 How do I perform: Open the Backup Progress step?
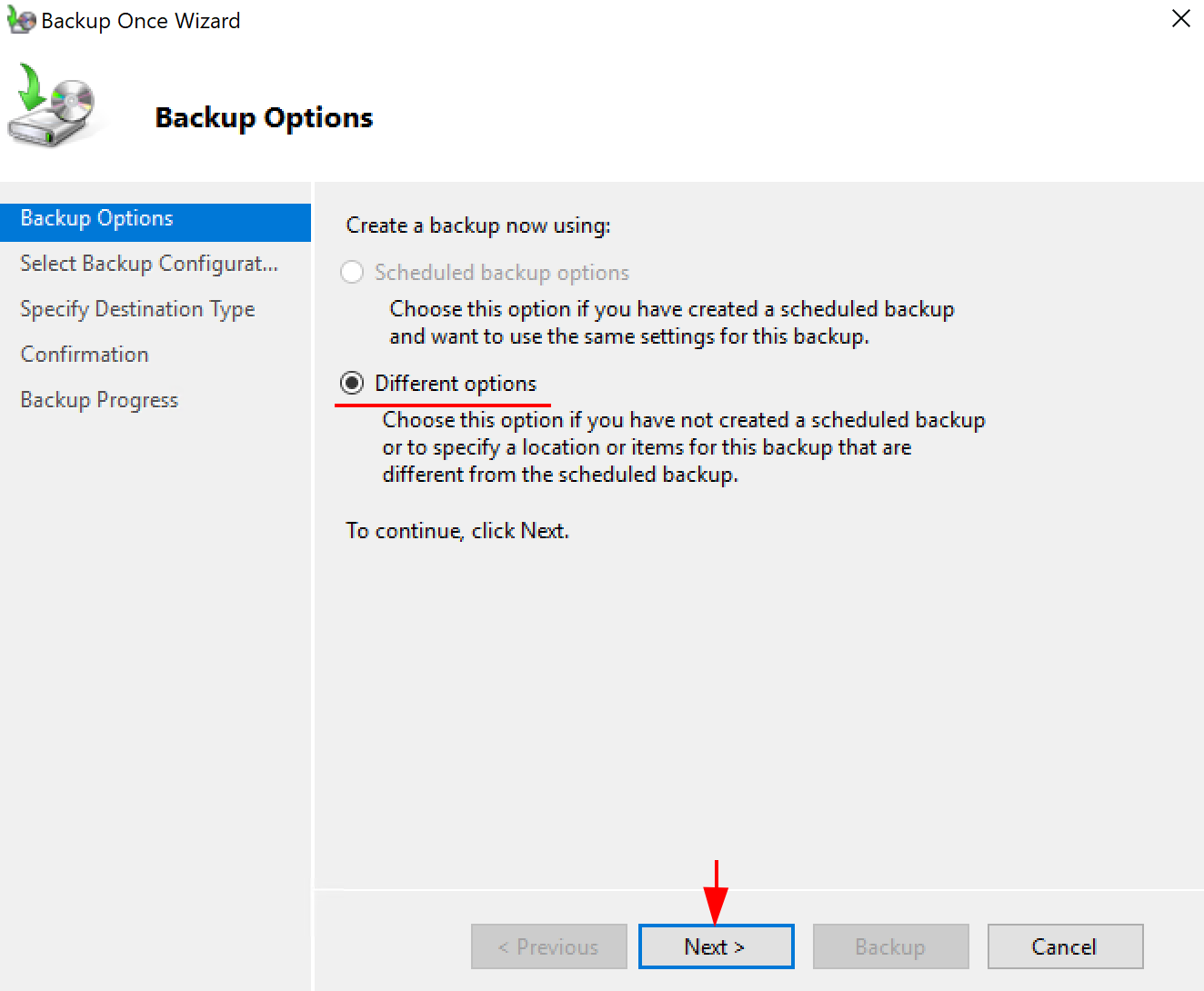pos(99,400)
